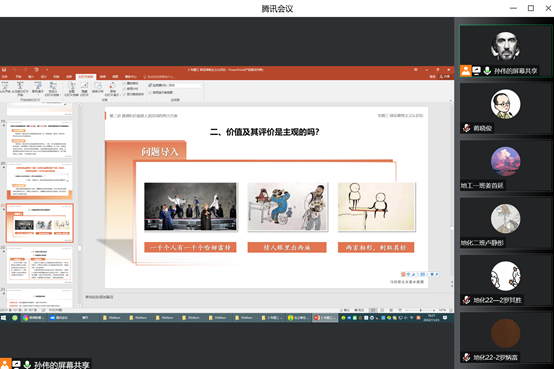This screenshot has width=554, height=369.
Task: Click the PowerPoint save icon
Action: 4,70
